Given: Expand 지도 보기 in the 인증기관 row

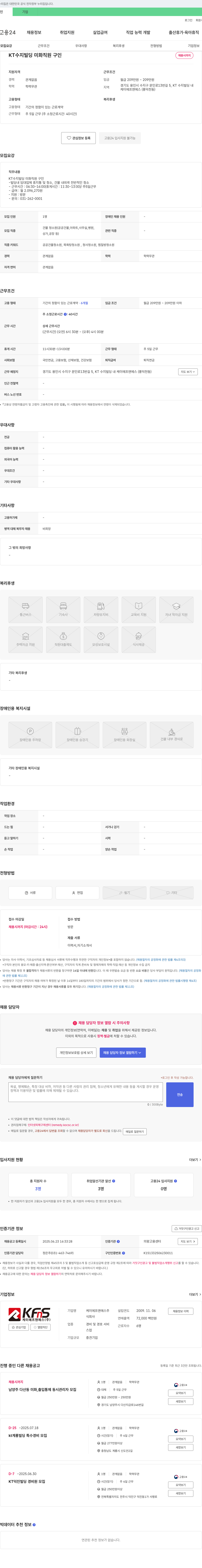Looking at the screenshot, I should [x=188, y=1241].
